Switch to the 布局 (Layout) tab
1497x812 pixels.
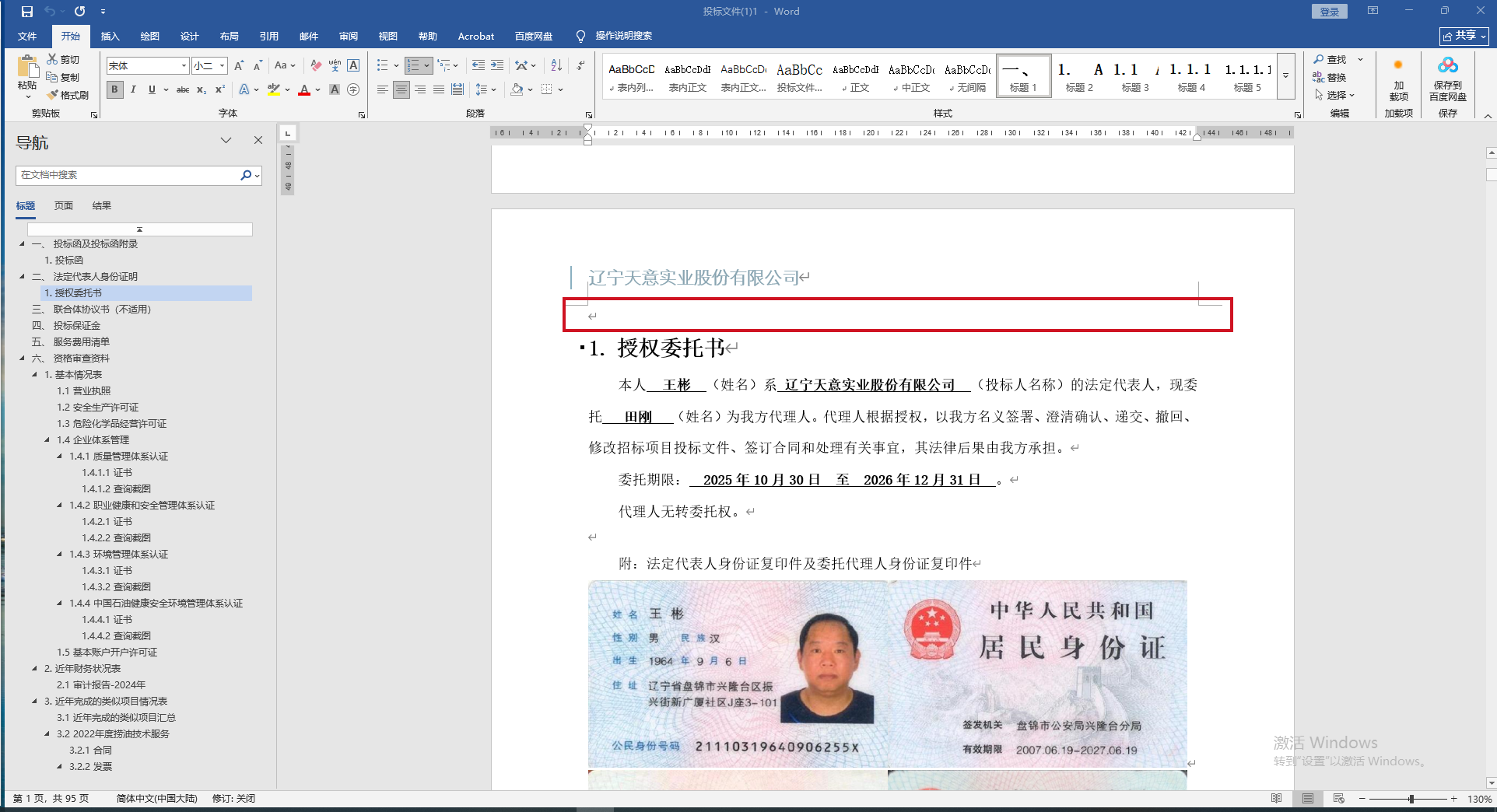[x=230, y=37]
